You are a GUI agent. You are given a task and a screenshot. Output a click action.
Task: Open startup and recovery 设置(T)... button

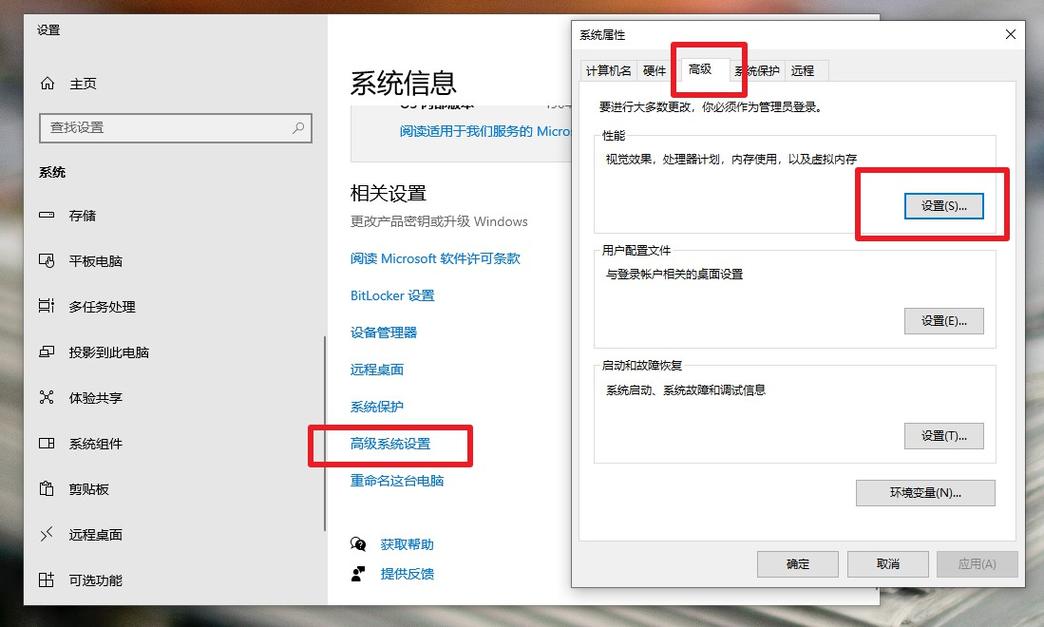tap(943, 436)
